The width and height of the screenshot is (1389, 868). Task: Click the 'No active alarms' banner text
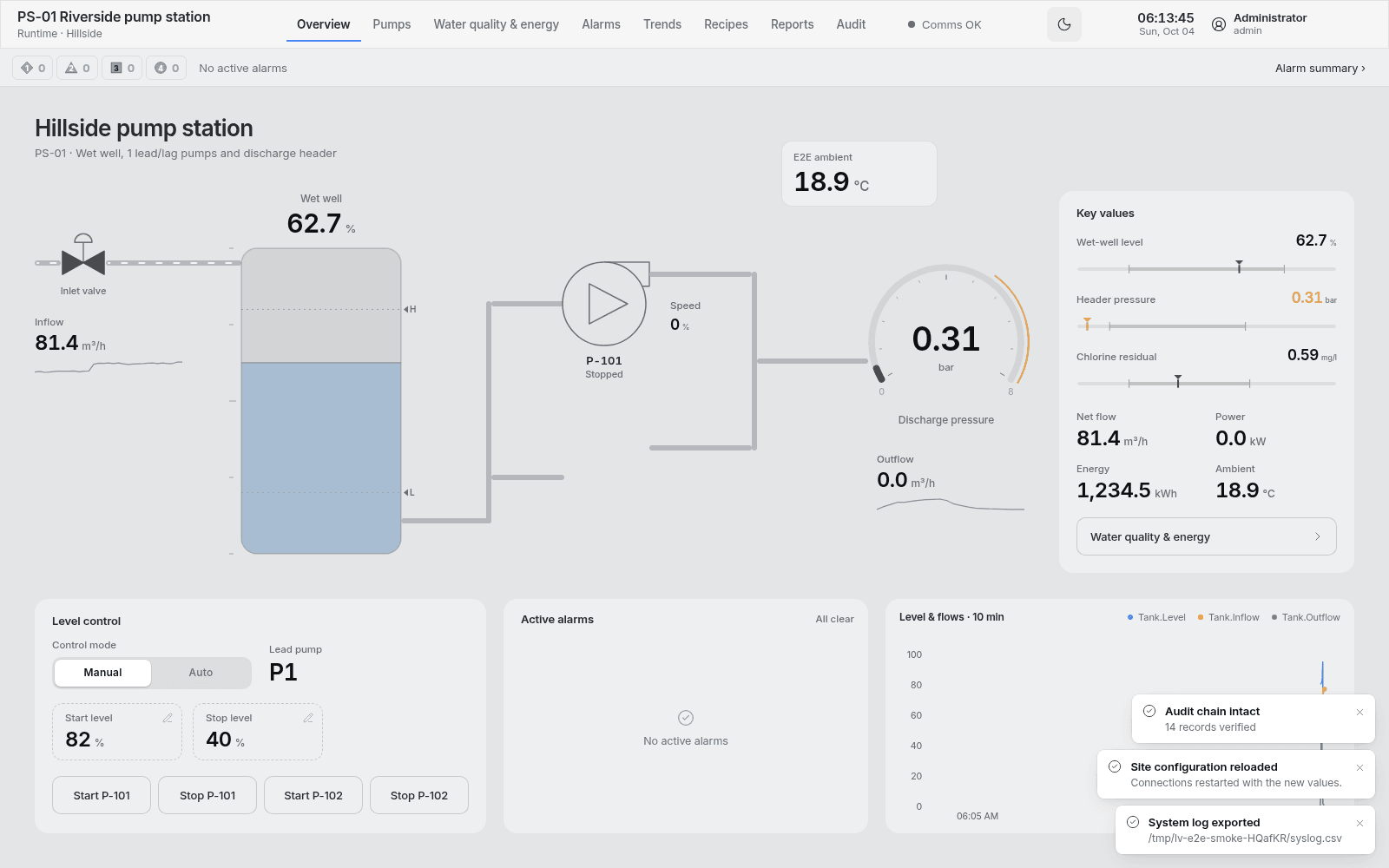click(x=243, y=68)
